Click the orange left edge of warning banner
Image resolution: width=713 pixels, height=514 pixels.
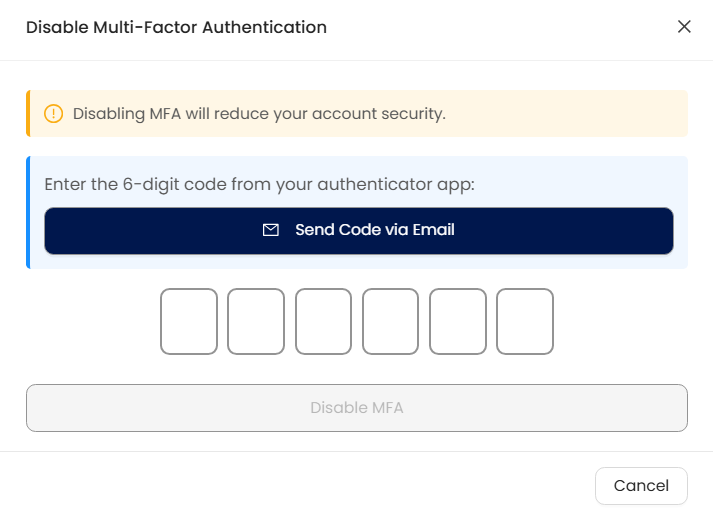point(28,114)
